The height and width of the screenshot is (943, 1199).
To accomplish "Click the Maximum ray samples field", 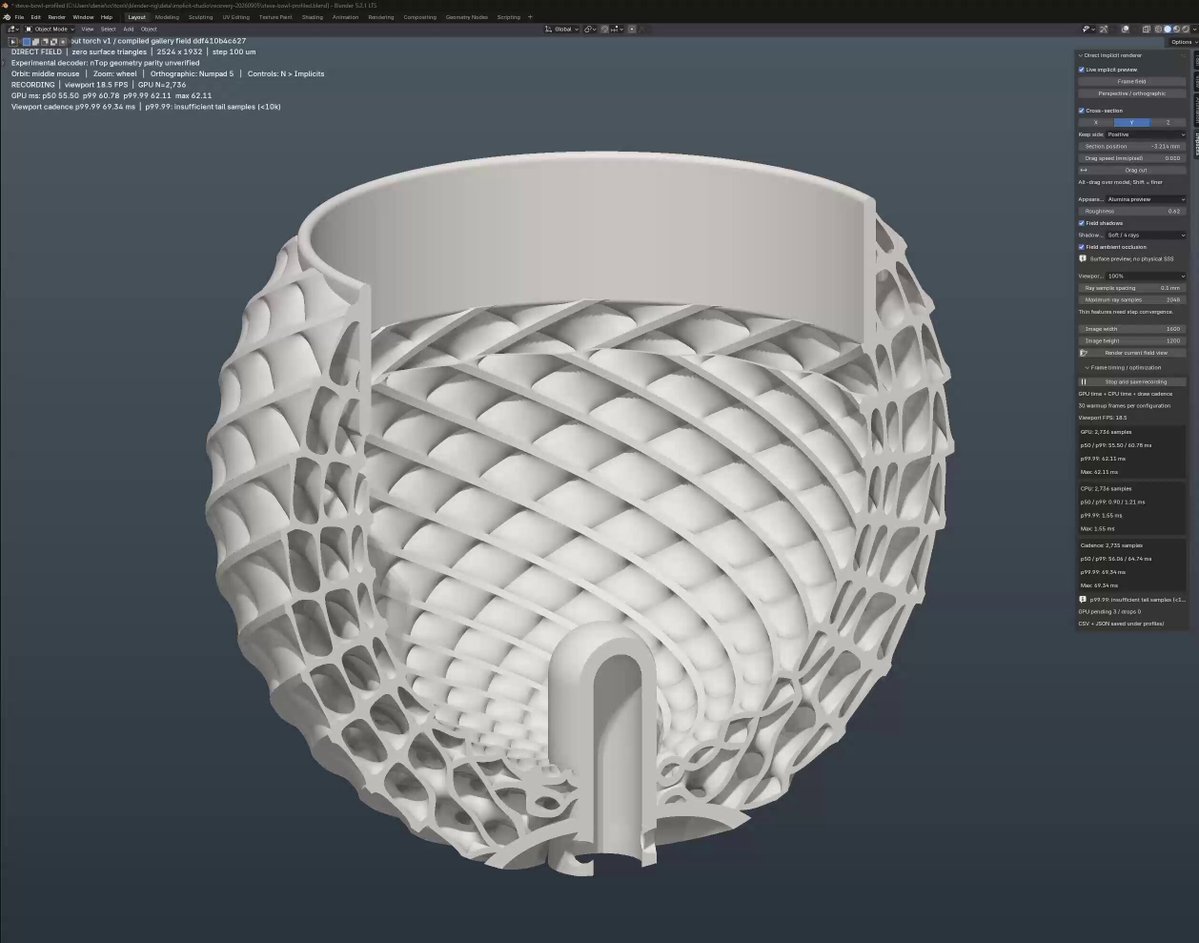I will coord(1132,300).
